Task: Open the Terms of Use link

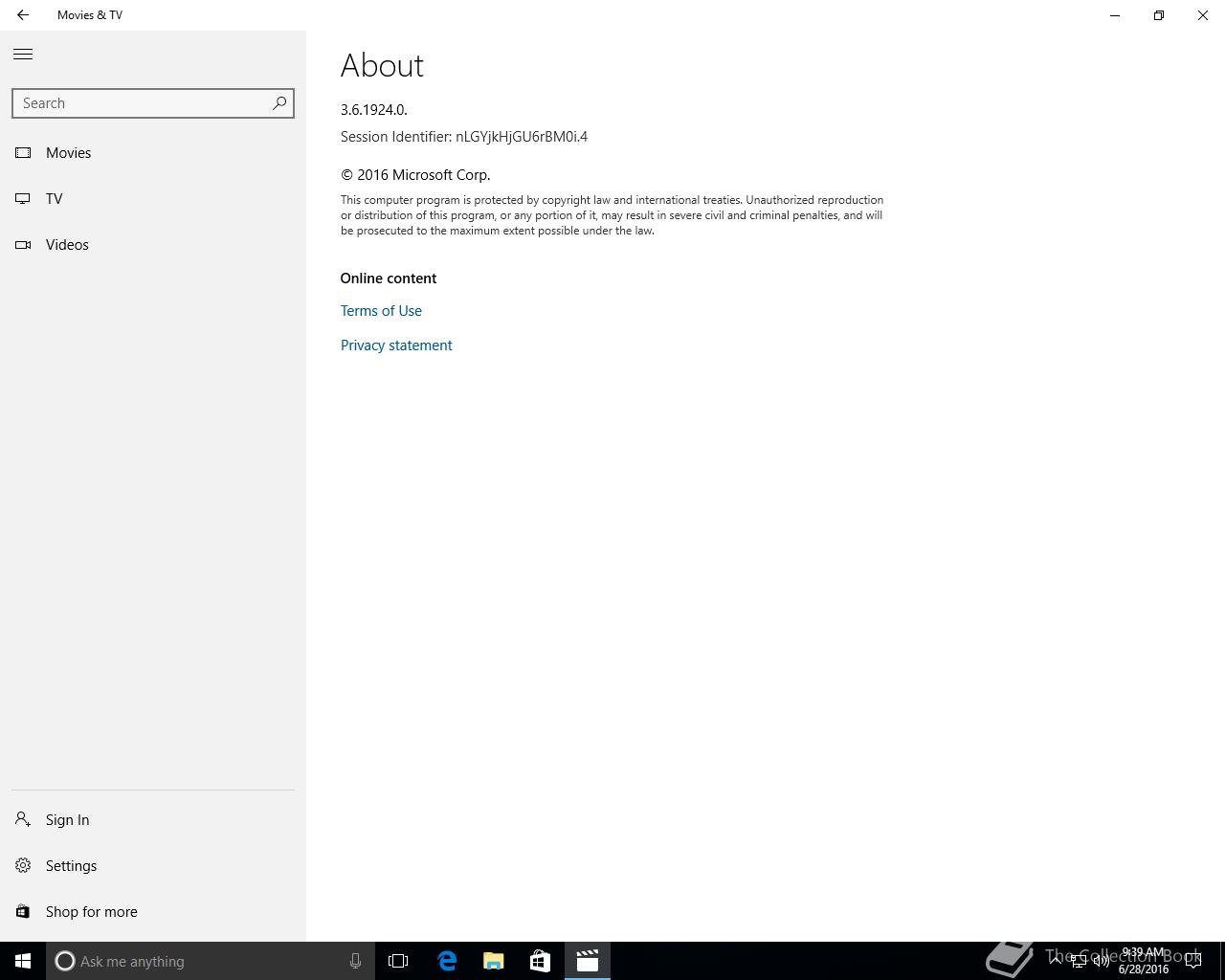Action: (381, 311)
